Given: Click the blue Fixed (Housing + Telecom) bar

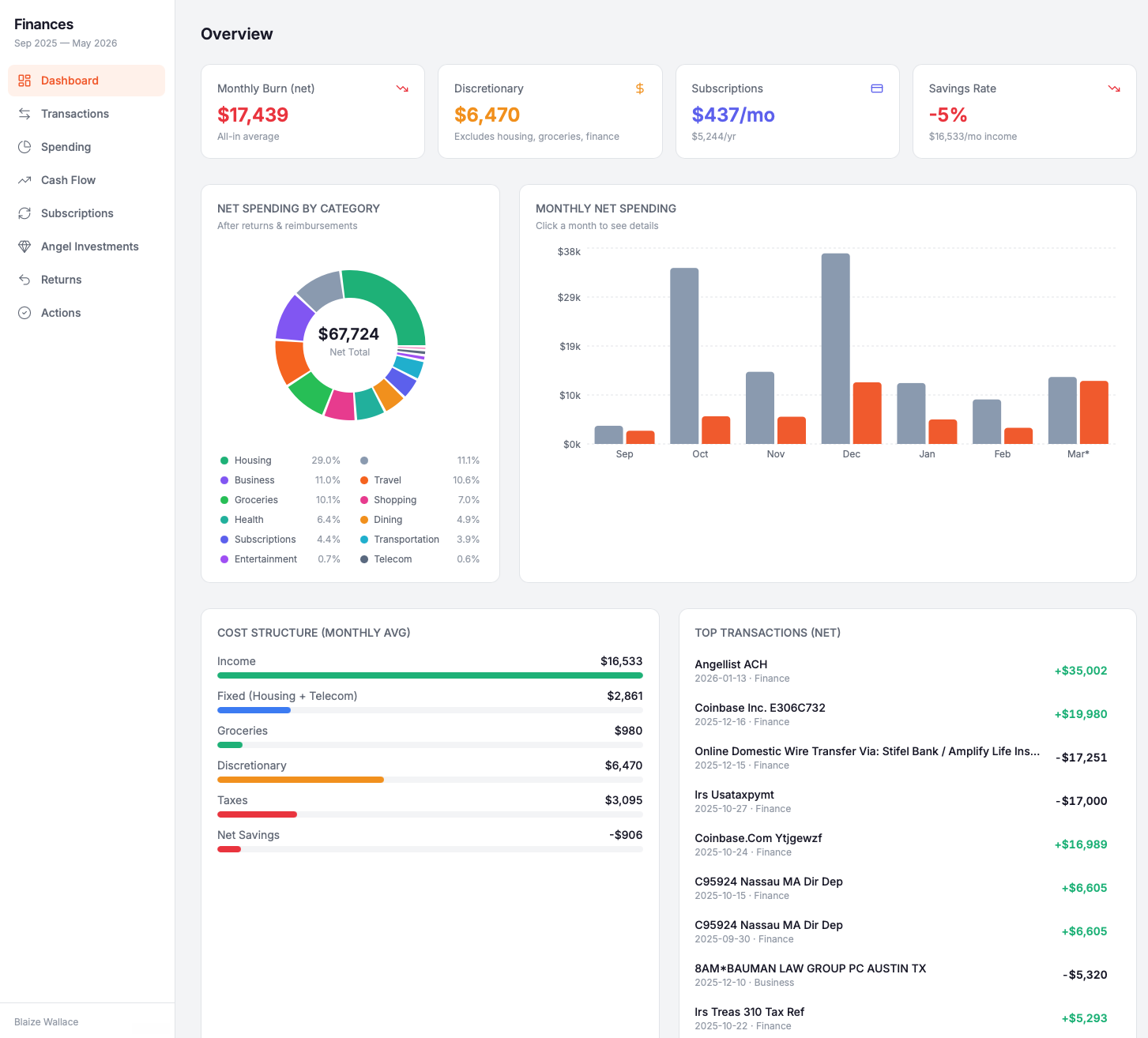Looking at the screenshot, I should tap(254, 710).
